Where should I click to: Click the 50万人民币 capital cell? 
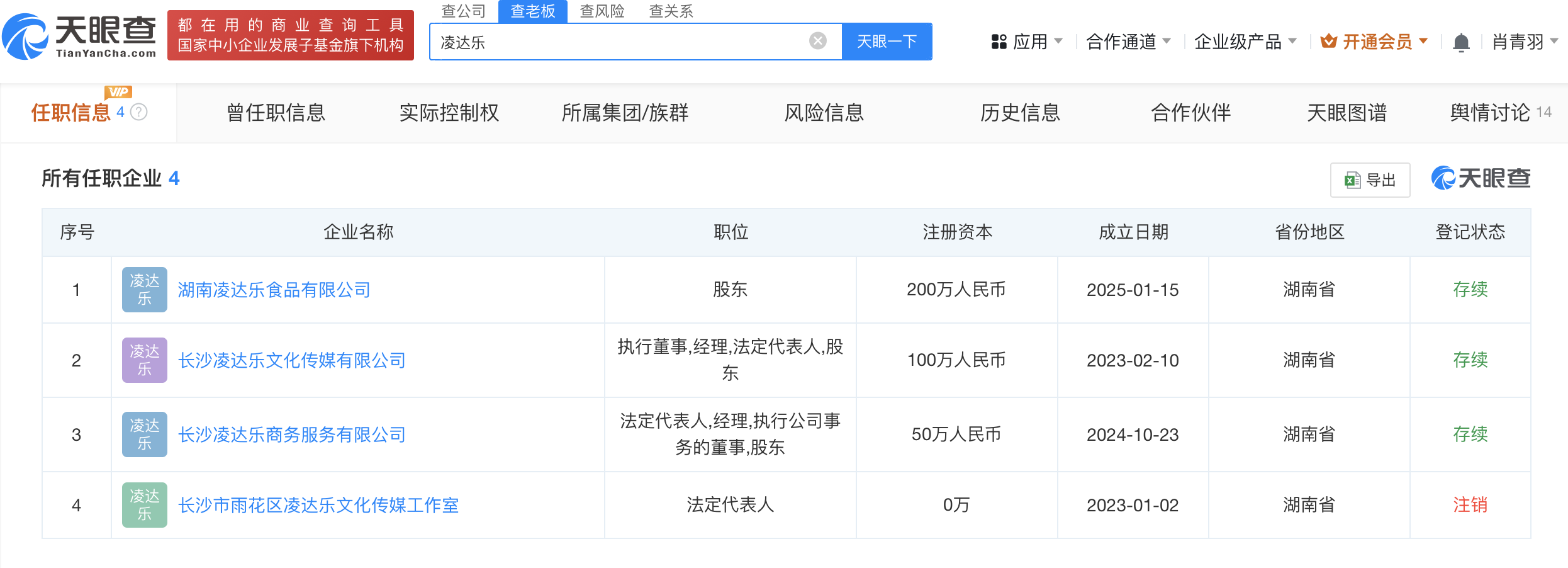[956, 435]
